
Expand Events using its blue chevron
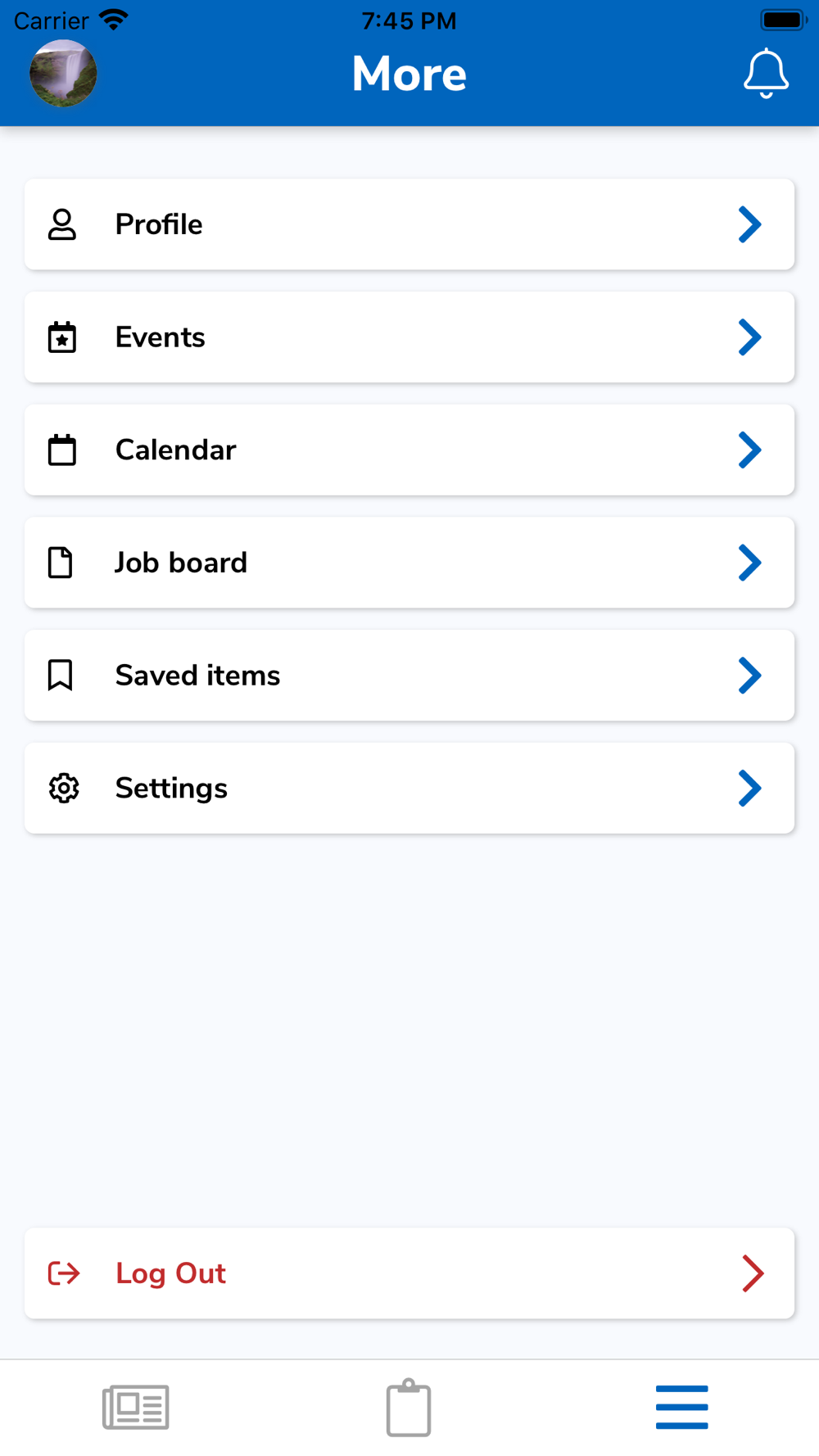[x=750, y=337]
